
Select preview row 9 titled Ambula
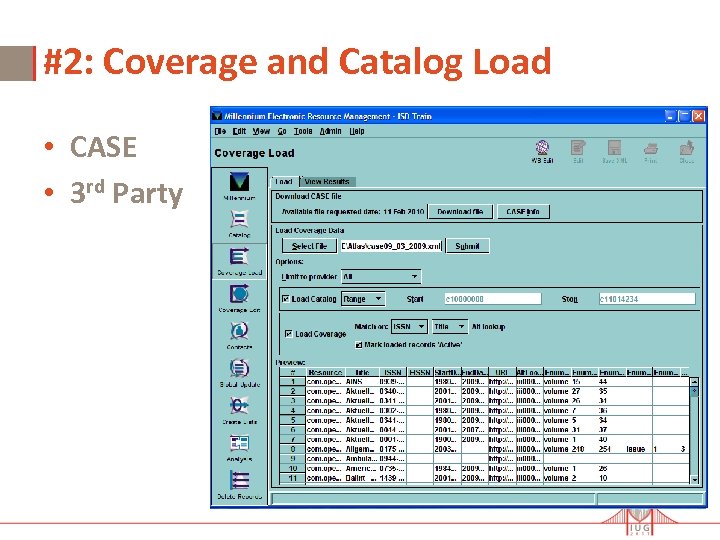click(484, 459)
